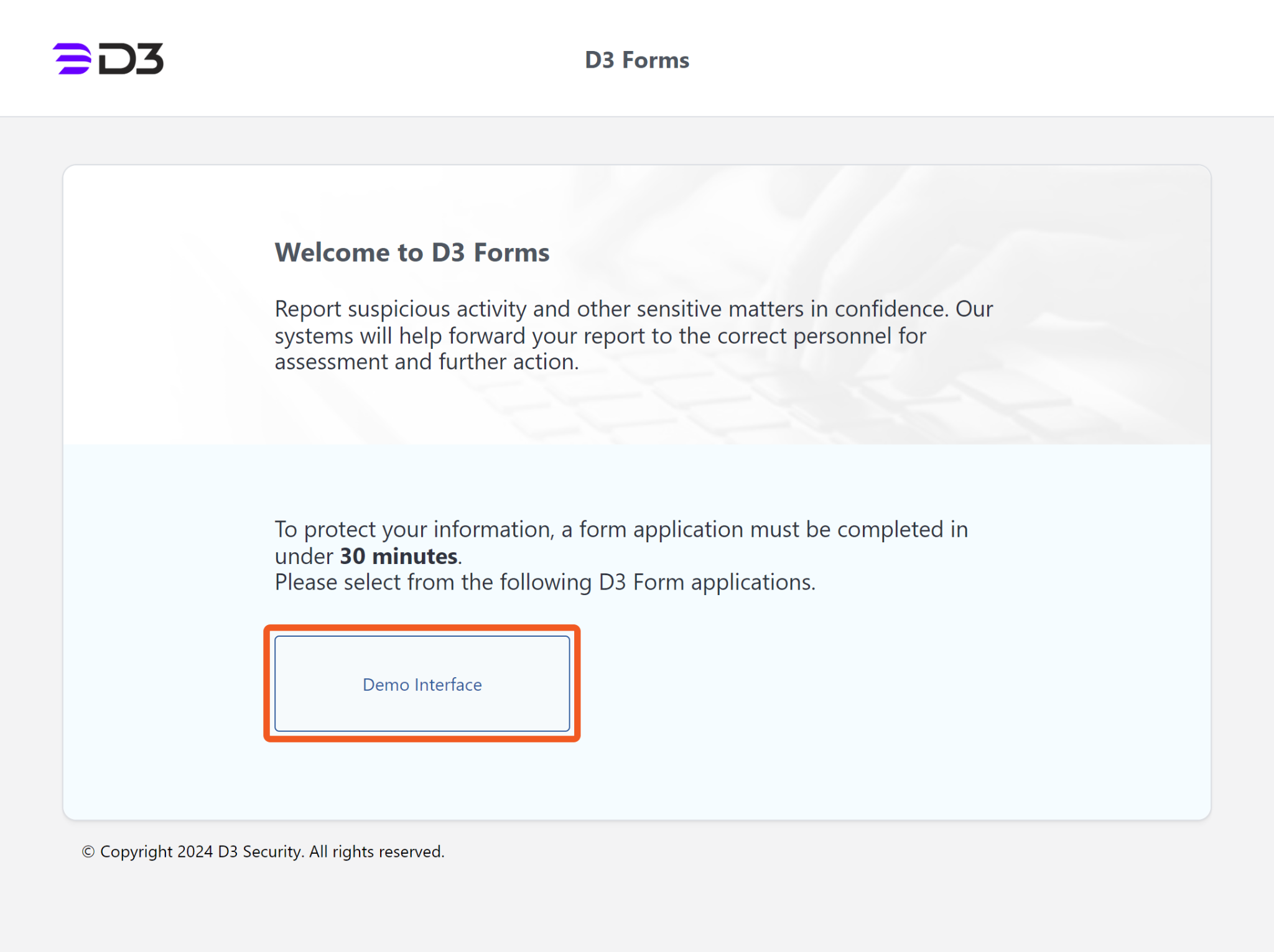The height and width of the screenshot is (952, 1274).
Task: Click the All rights reserved text
Action: point(377,851)
